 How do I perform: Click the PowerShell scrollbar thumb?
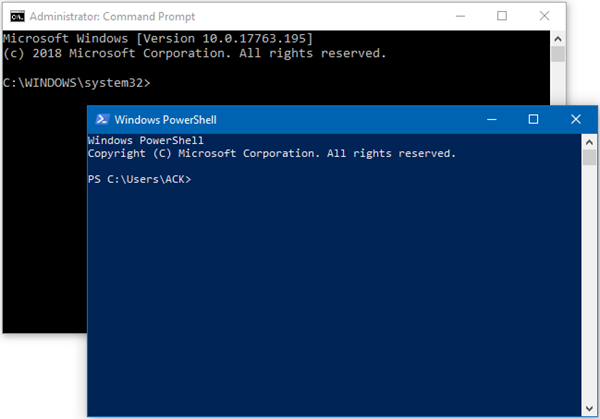(590, 158)
